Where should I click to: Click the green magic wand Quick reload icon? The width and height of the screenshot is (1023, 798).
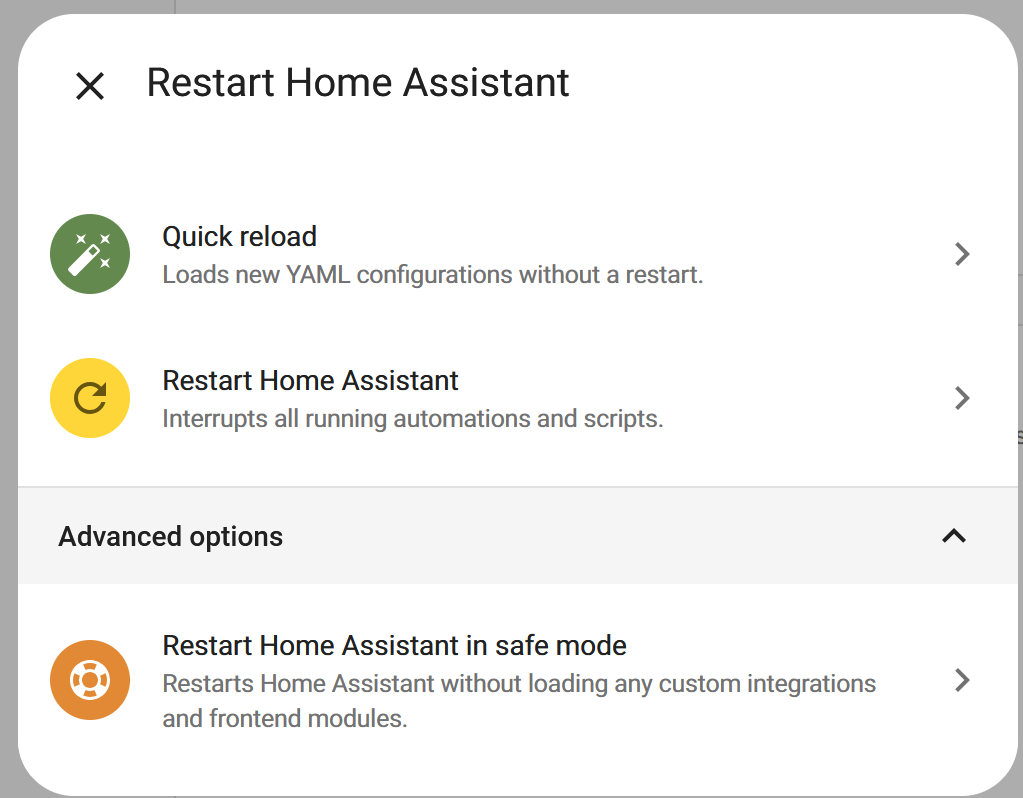(x=90, y=254)
